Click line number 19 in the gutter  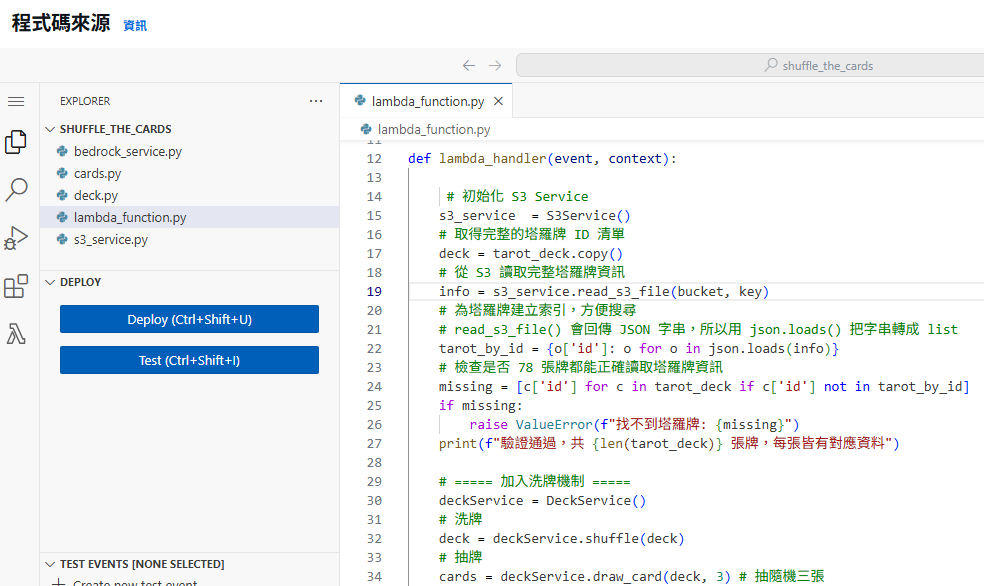[374, 291]
